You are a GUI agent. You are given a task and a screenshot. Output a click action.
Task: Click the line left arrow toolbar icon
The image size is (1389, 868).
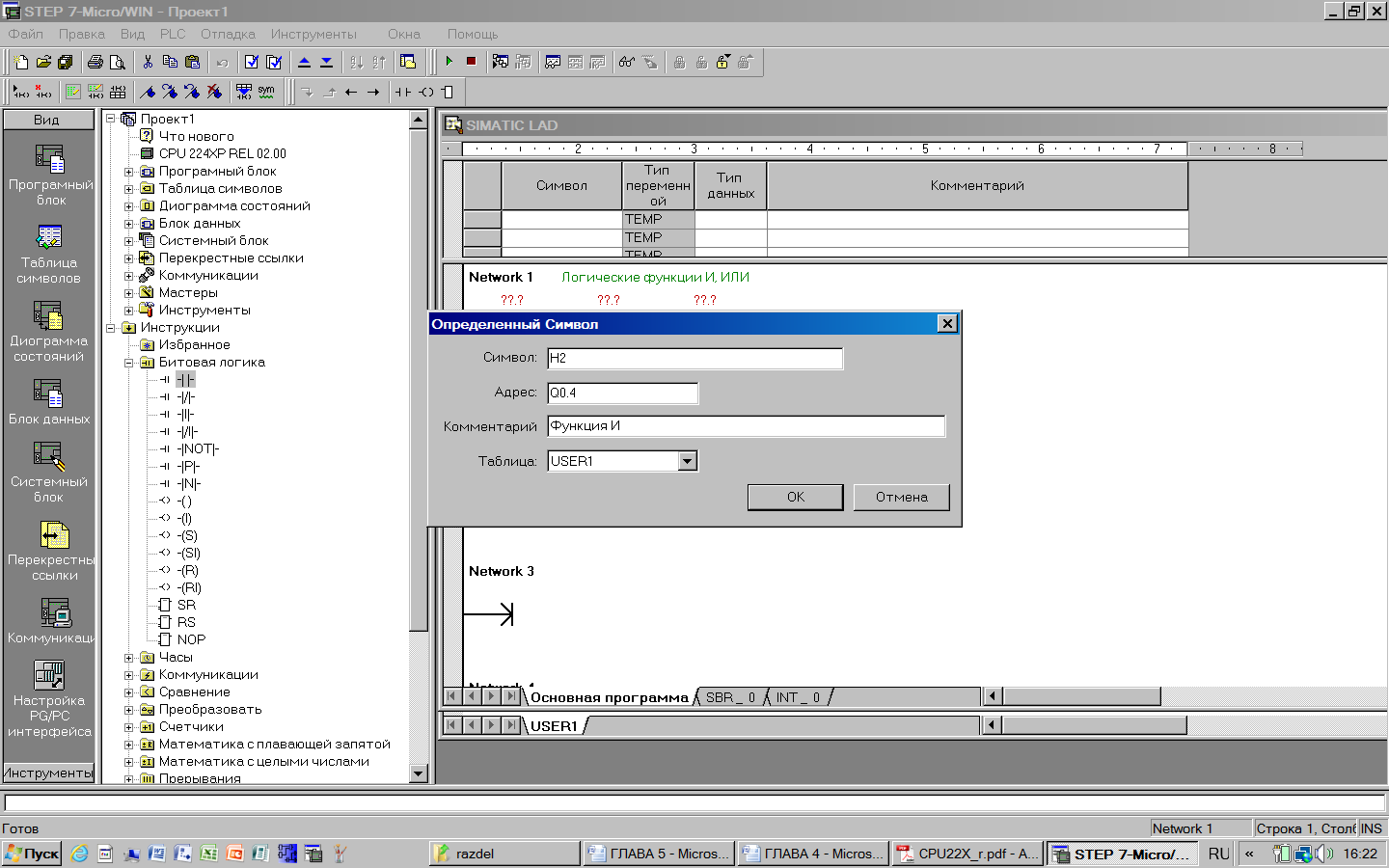[x=351, y=92]
